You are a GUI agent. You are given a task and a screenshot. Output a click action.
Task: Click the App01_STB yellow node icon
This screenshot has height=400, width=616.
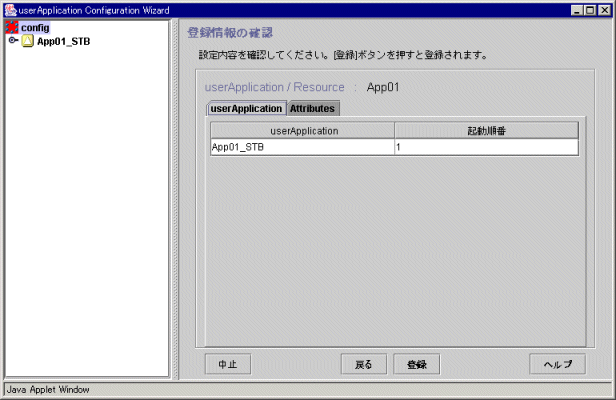coord(28,41)
